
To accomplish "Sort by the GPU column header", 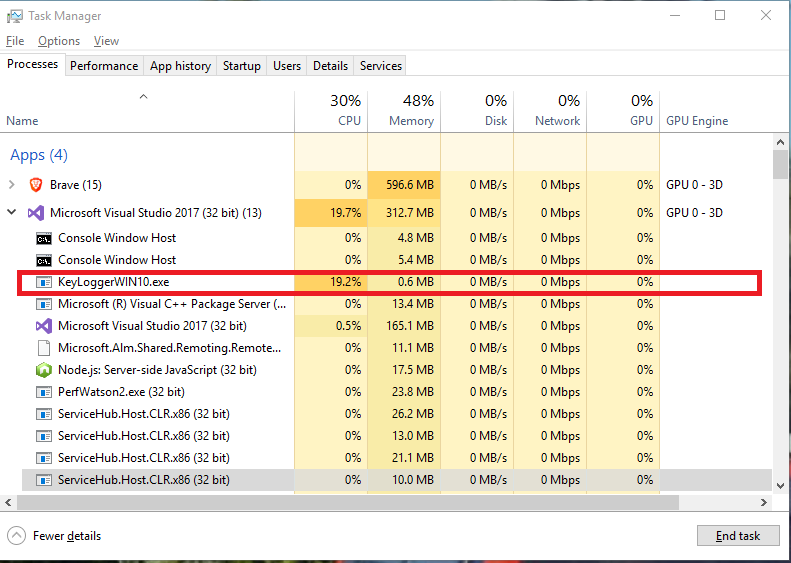I will pyautogui.click(x=624, y=111).
